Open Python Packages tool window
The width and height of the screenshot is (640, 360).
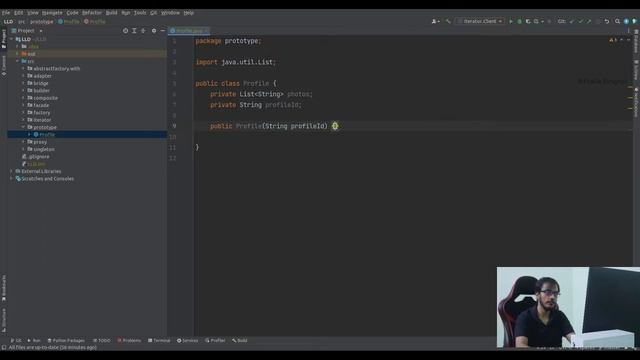[66, 340]
